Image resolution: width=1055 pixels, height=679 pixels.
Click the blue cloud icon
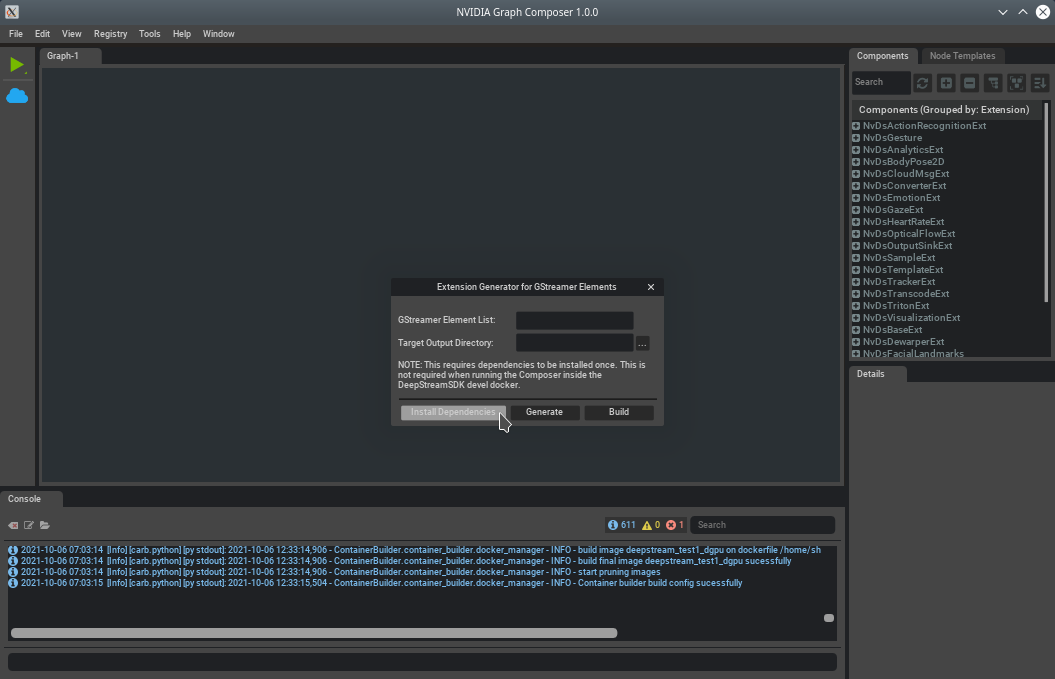(x=17, y=96)
